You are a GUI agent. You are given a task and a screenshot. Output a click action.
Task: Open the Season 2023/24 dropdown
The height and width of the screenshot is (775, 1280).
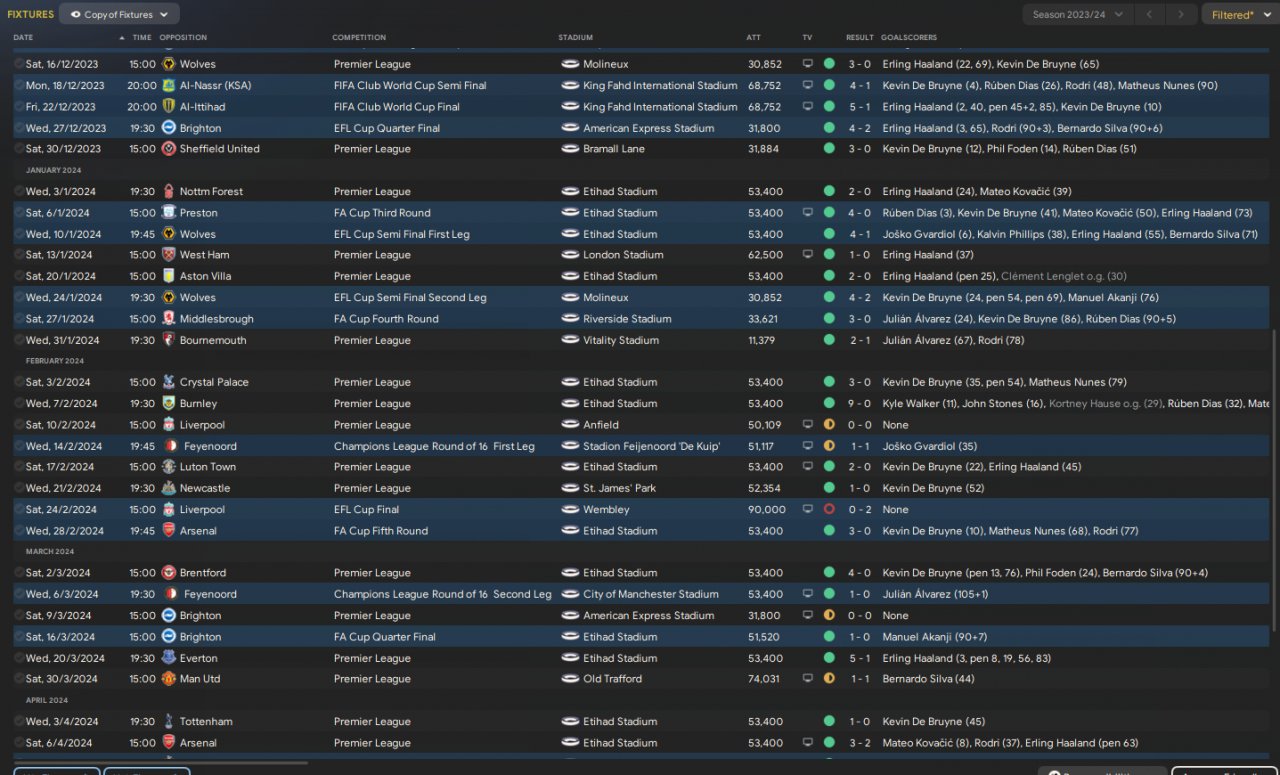tap(1078, 14)
